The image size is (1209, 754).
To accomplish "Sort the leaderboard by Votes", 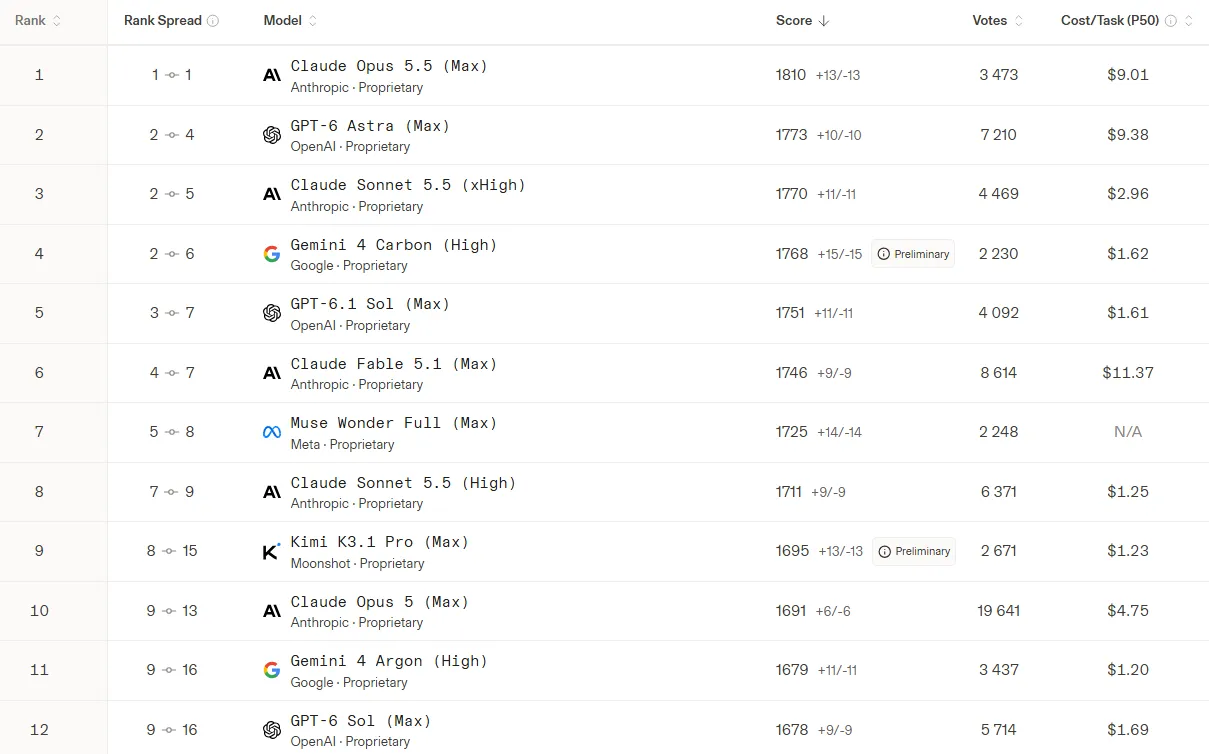I will 998,21.
